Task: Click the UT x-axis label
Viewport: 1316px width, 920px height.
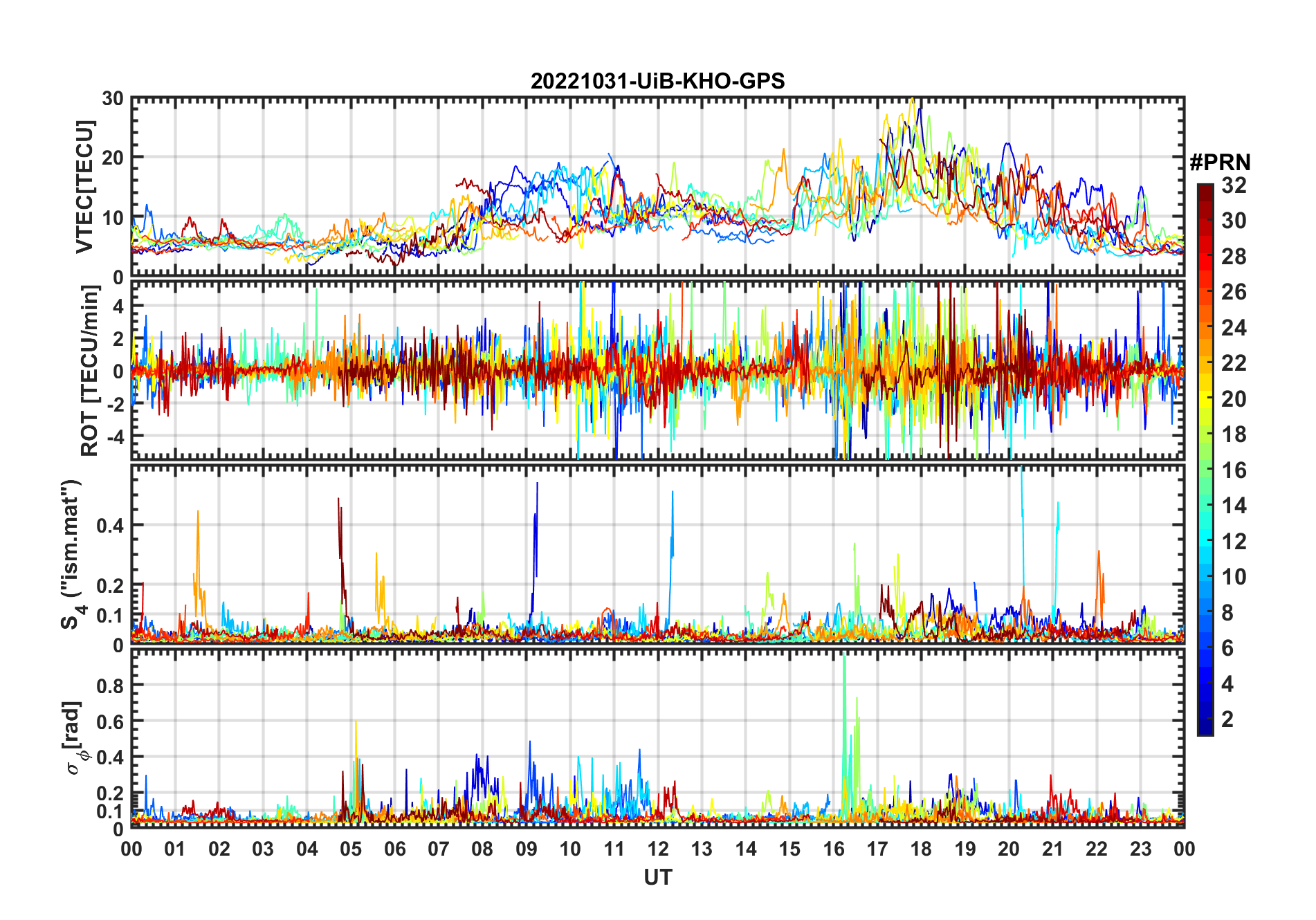Action: pyautogui.click(x=658, y=877)
